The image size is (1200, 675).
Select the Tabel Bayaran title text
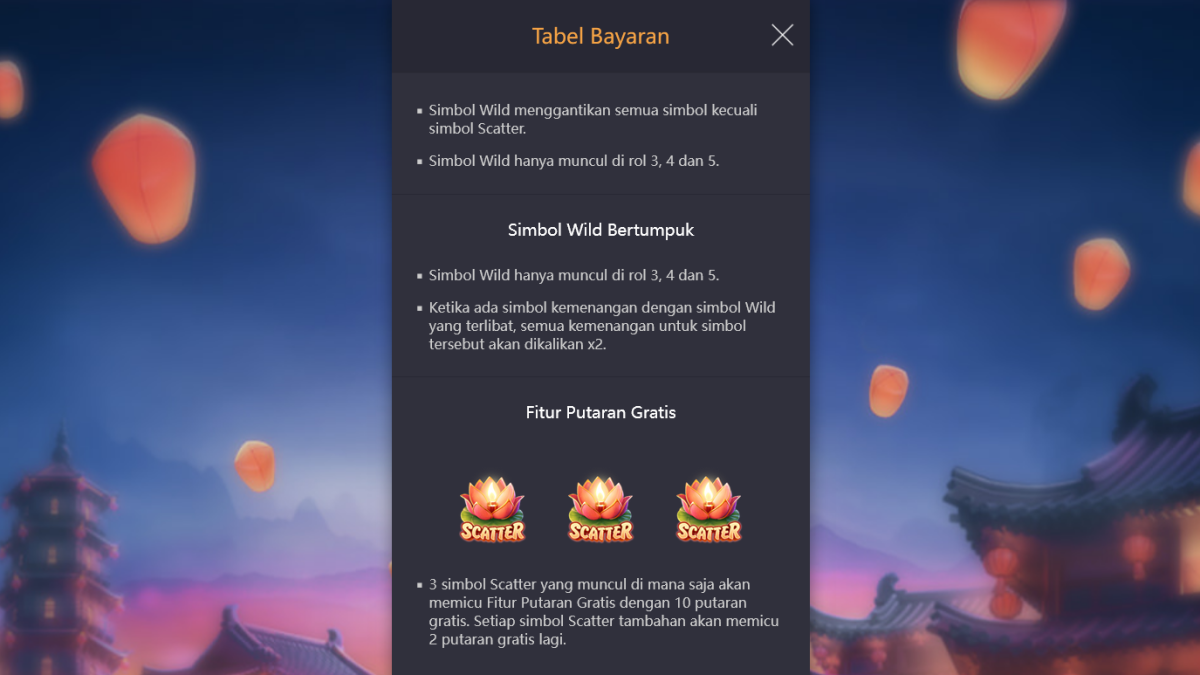(x=600, y=37)
